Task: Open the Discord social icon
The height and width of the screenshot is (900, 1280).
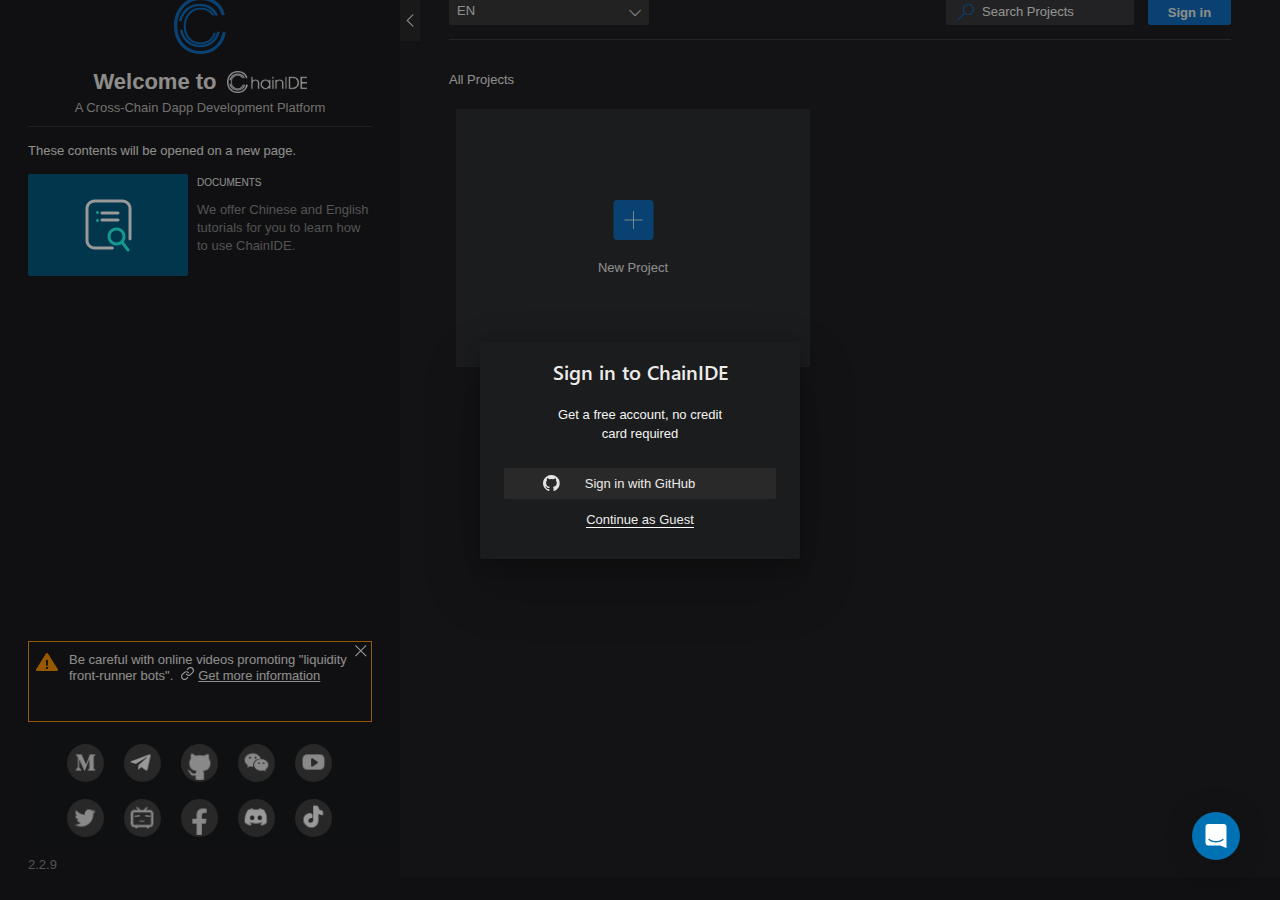Action: coord(256,818)
